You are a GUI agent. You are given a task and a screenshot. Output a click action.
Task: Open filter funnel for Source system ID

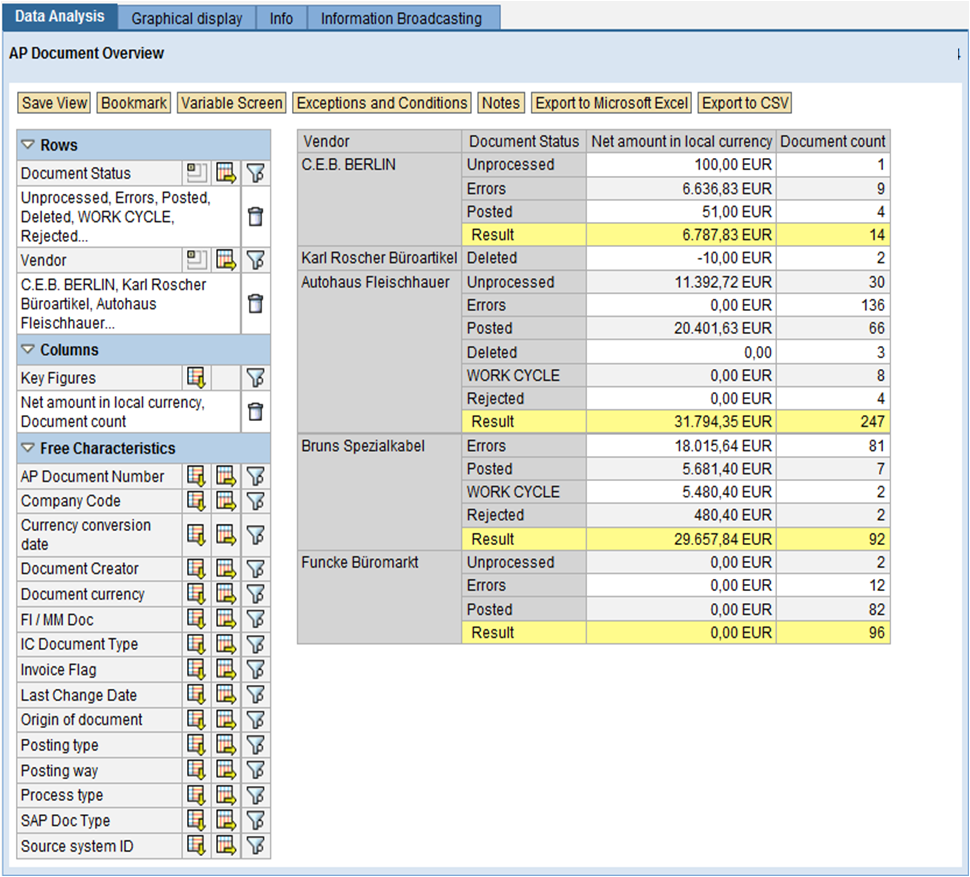255,845
